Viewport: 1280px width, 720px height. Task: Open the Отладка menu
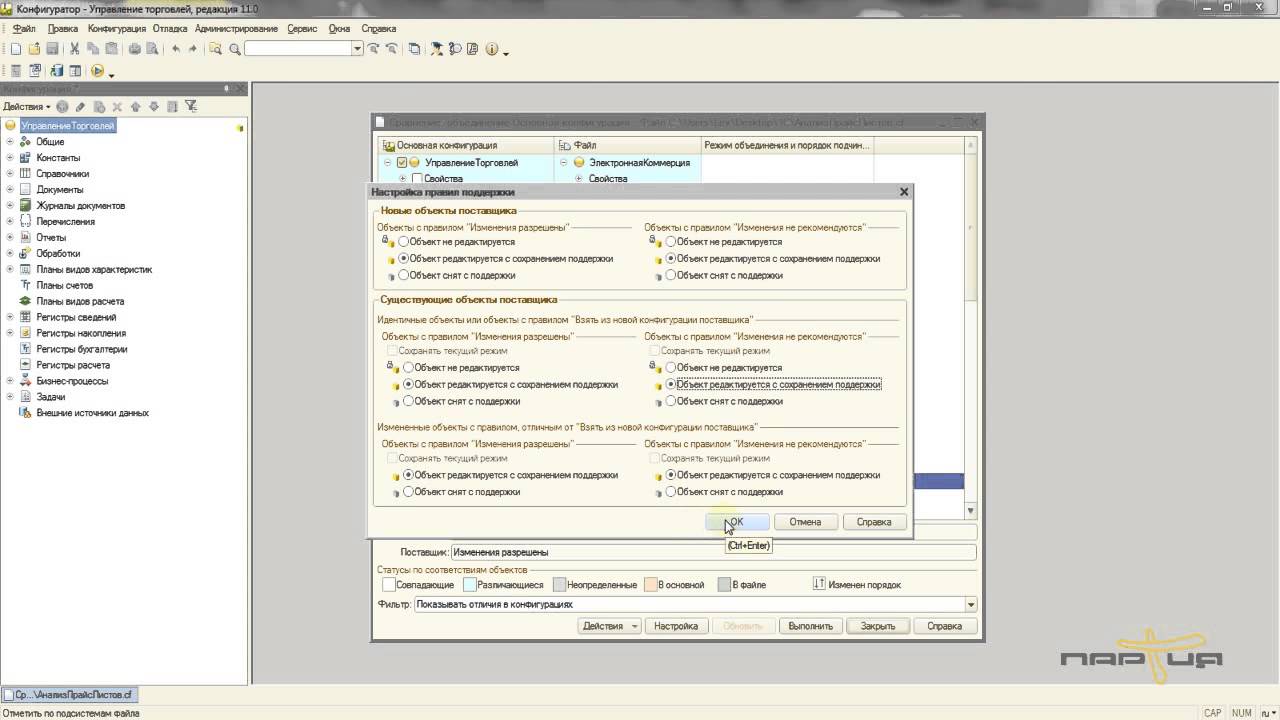click(x=171, y=29)
